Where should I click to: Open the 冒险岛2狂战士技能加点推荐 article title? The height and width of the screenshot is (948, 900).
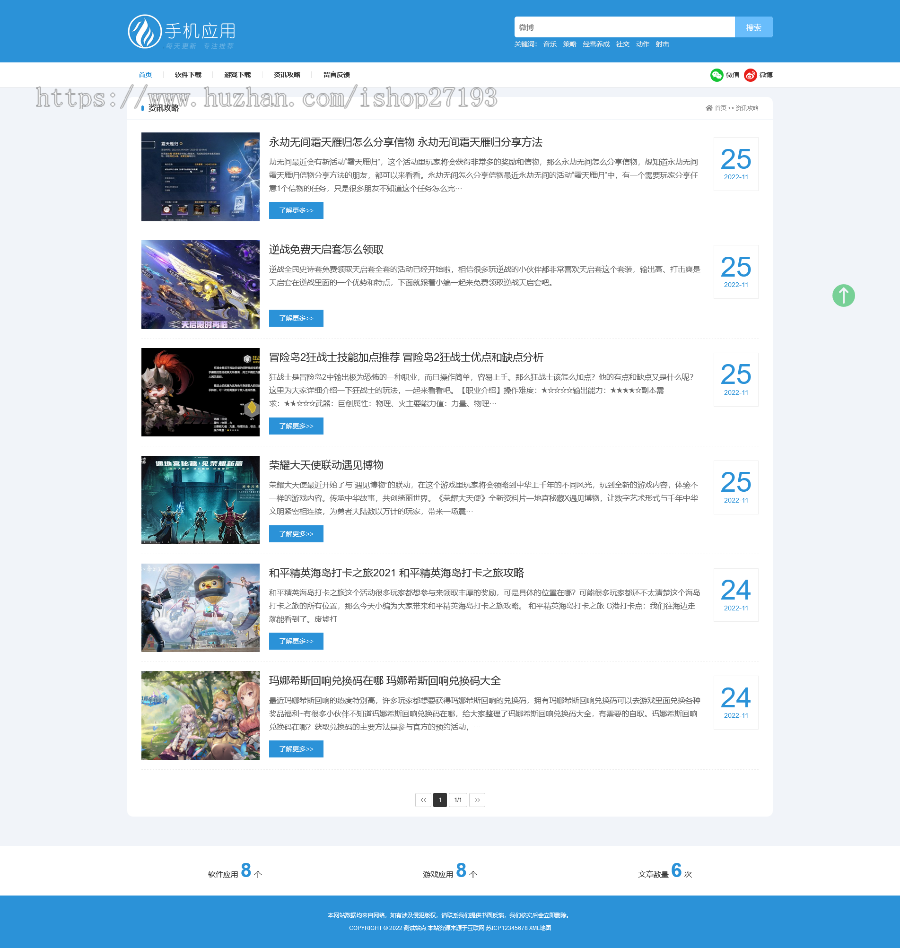[406, 357]
